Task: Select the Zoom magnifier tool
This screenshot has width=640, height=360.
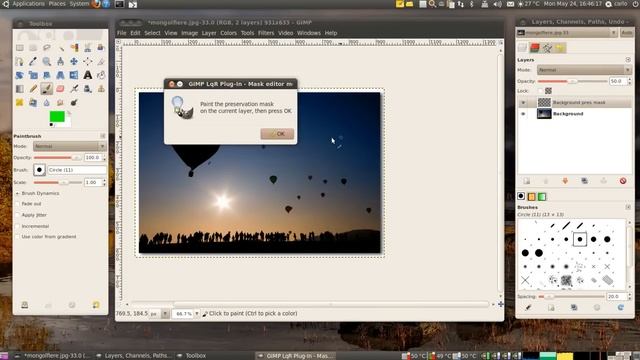Action: coord(47,62)
